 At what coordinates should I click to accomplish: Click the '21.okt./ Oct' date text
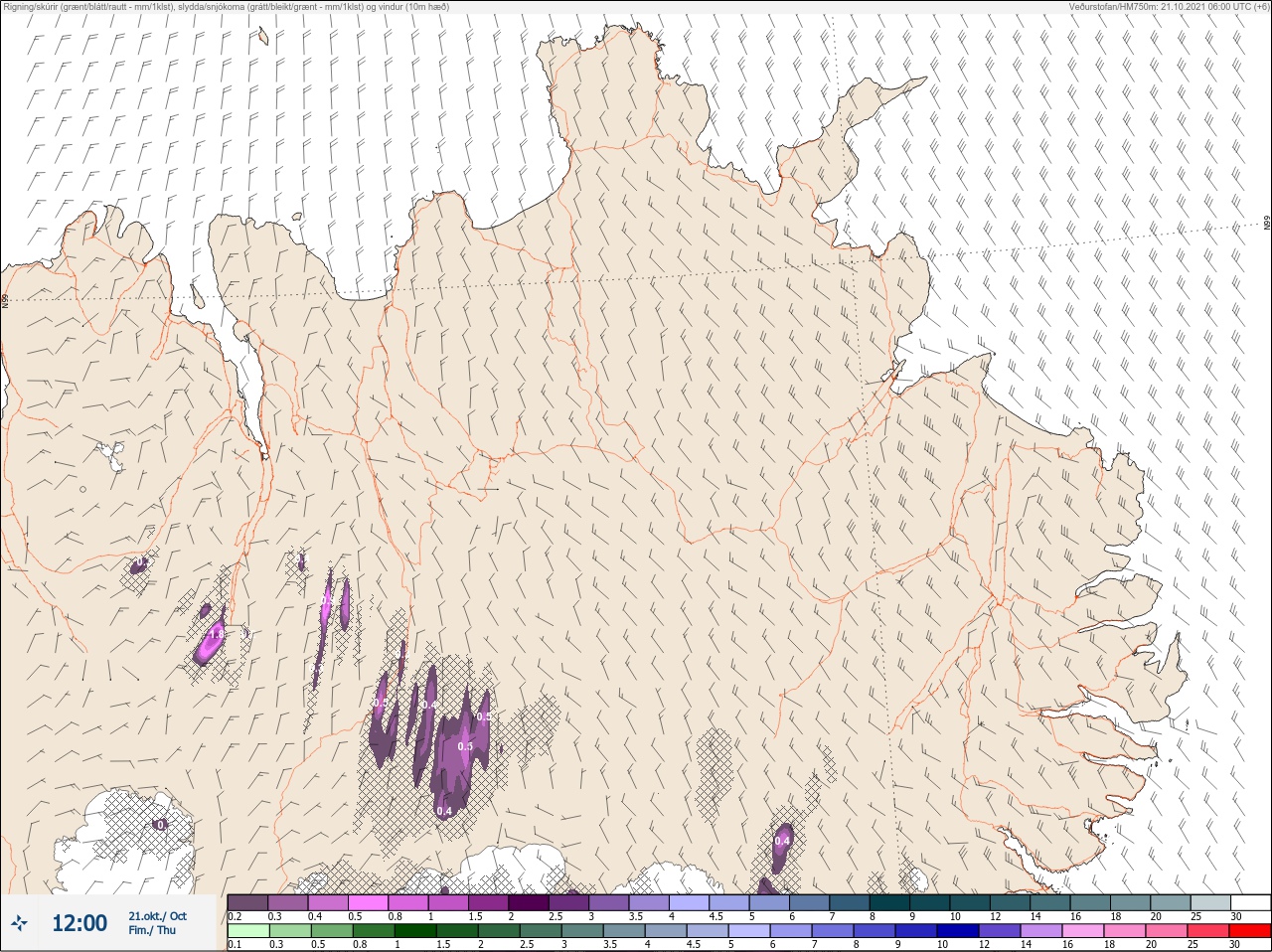[157, 916]
